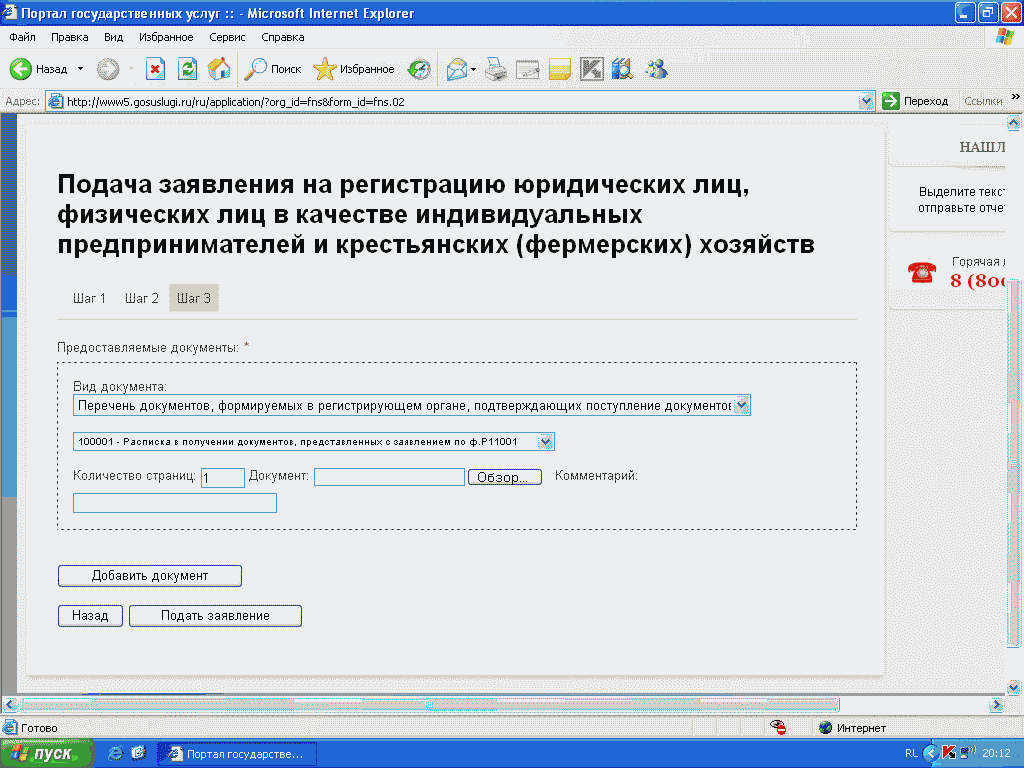Expand the Вид документа dropdown
The width and height of the screenshot is (1024, 768).
pos(741,405)
